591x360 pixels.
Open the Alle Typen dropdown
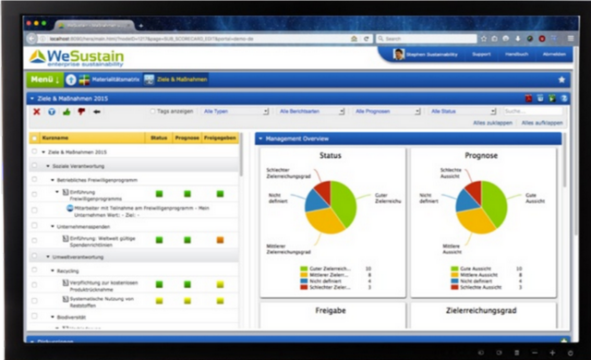pyautogui.click(x=235, y=111)
